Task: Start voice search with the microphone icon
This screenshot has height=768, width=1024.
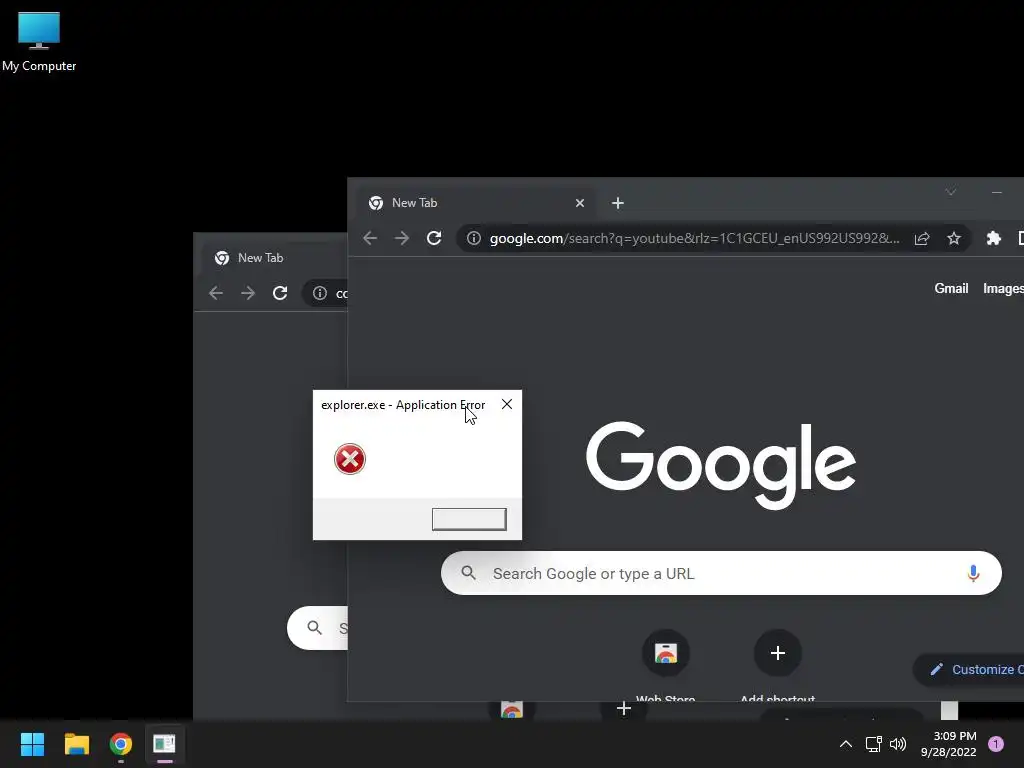Action: tap(973, 573)
